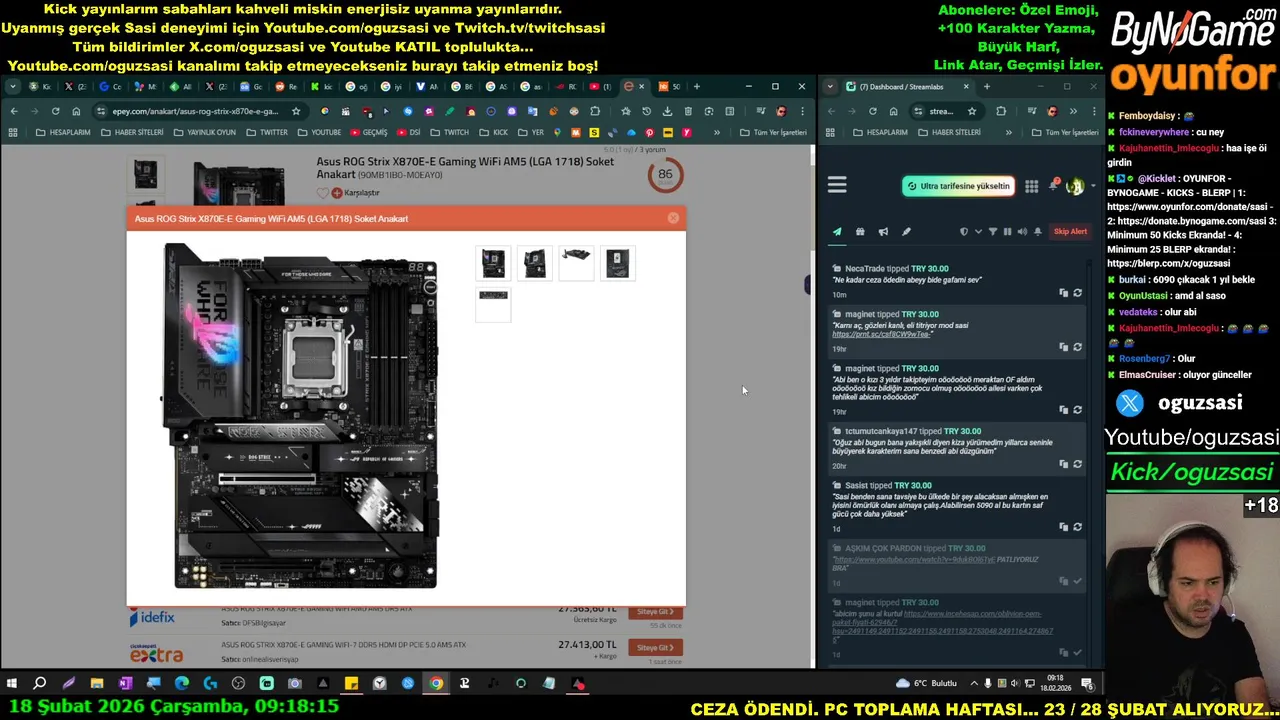The height and width of the screenshot is (720, 1280).
Task: Select the megaphone icon tab in Streamlabs
Action: tap(883, 232)
